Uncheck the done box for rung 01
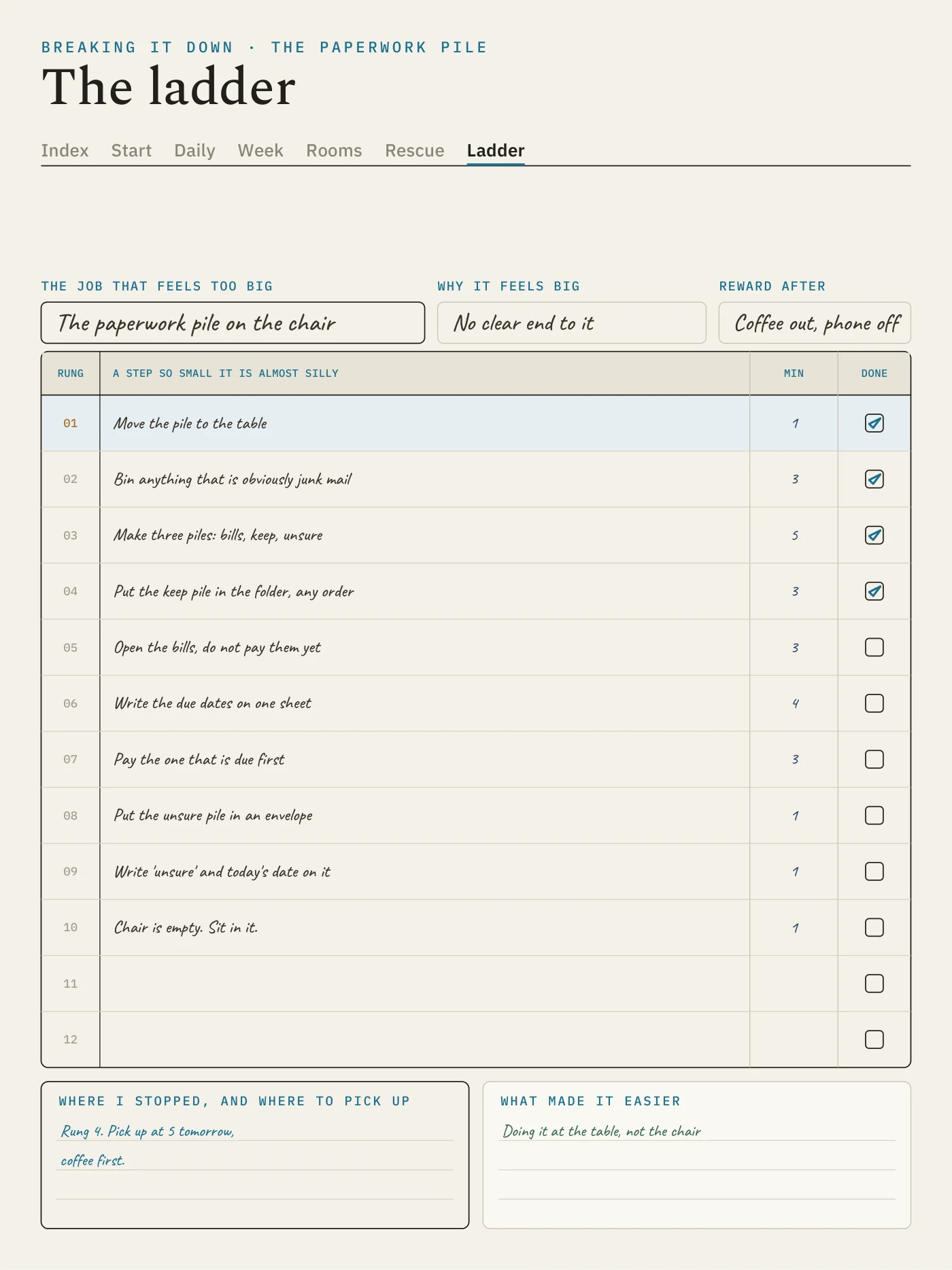The image size is (952, 1270). (874, 423)
